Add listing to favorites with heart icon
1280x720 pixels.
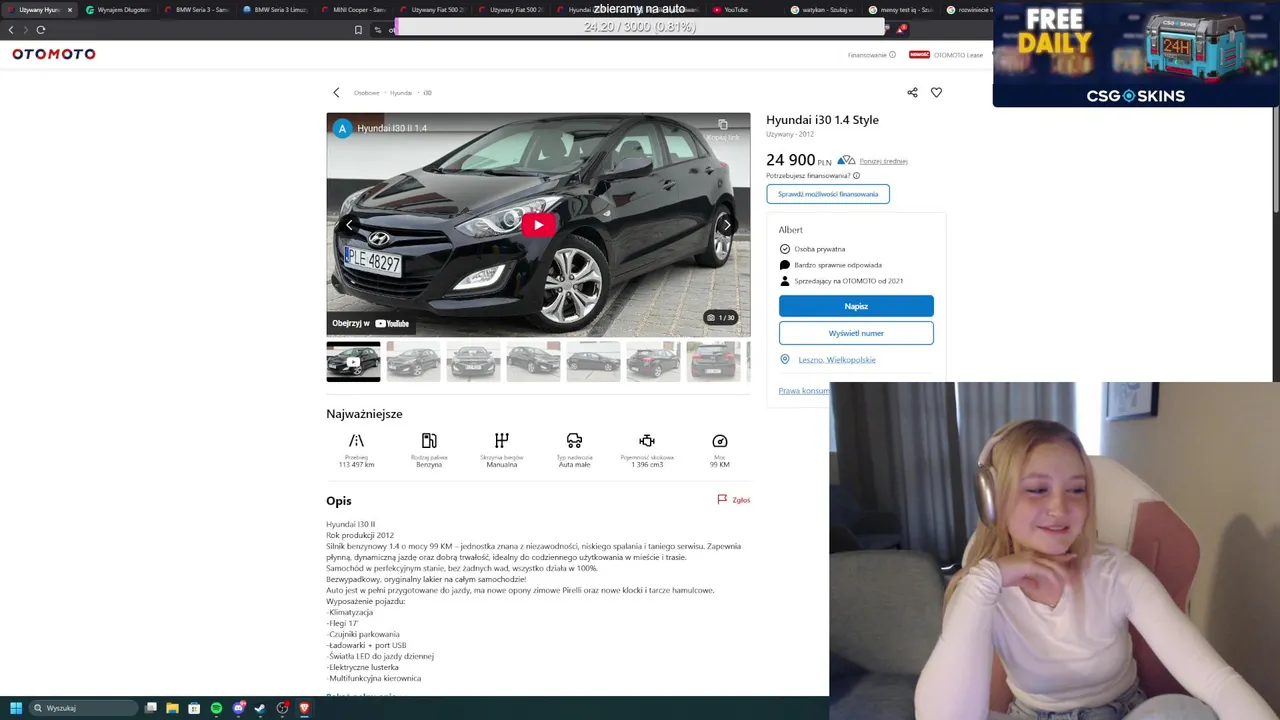[936, 92]
